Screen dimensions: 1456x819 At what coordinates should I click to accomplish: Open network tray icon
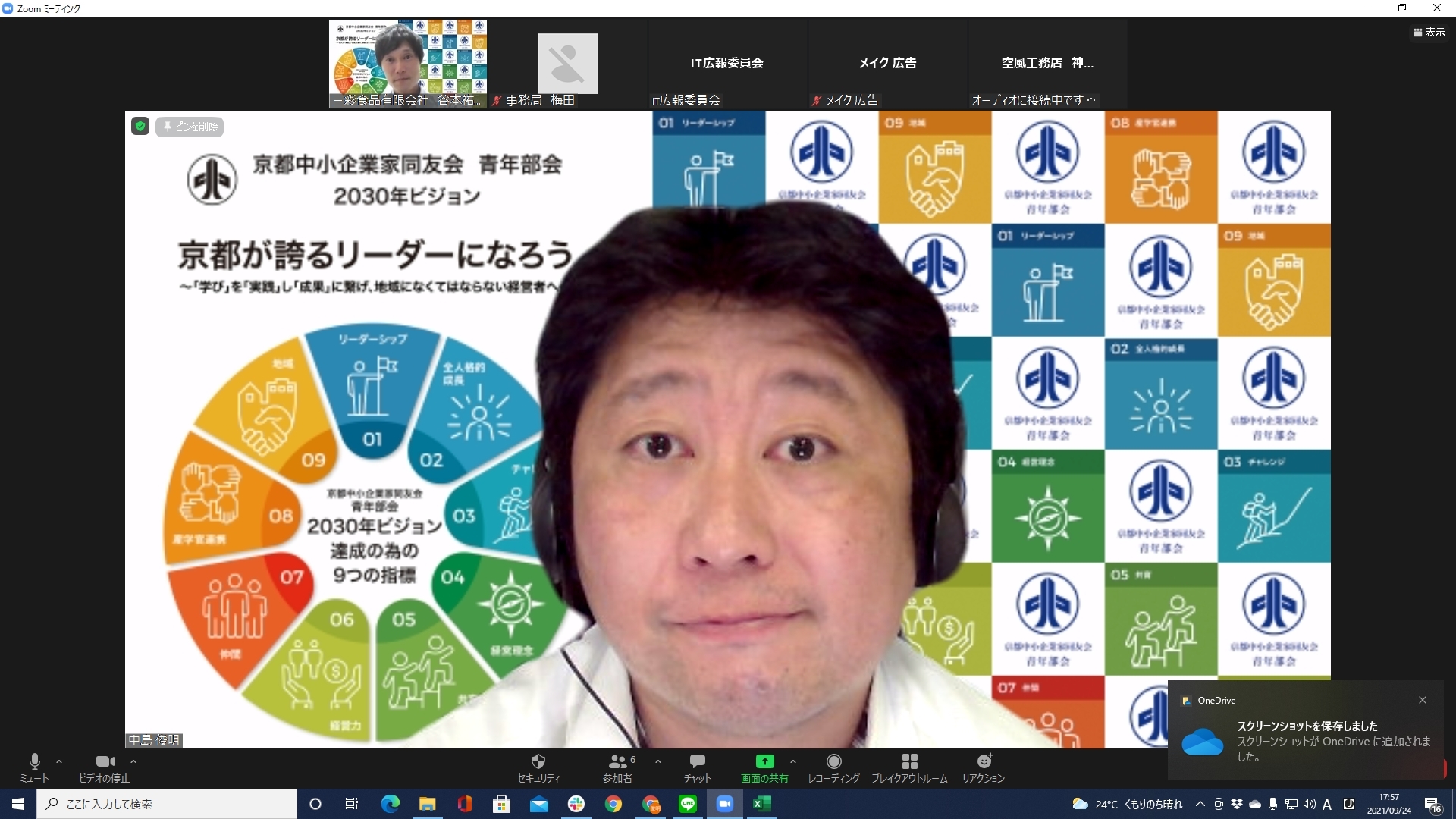[1291, 804]
